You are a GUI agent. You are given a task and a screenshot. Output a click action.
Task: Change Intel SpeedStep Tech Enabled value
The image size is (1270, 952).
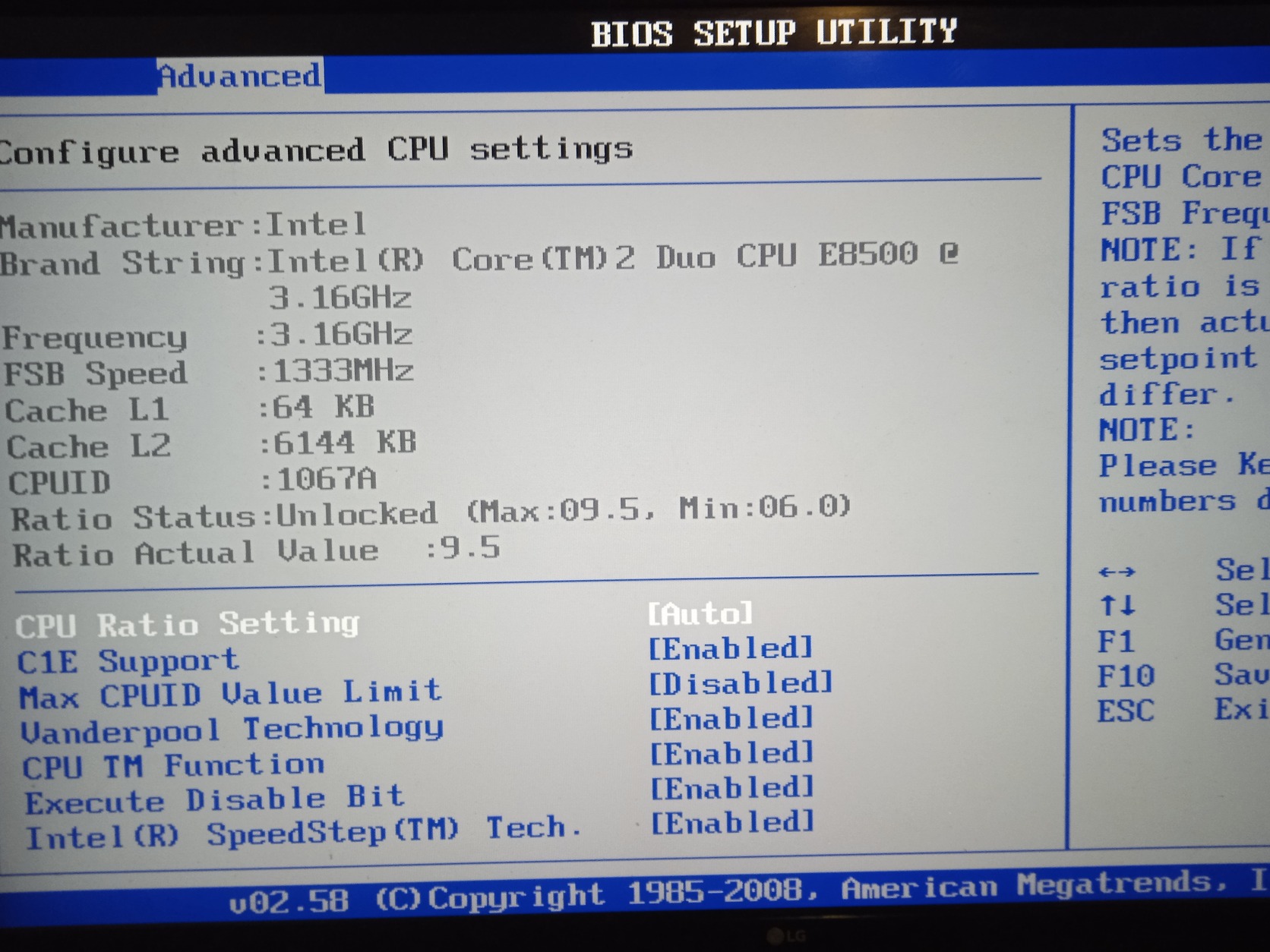click(733, 822)
